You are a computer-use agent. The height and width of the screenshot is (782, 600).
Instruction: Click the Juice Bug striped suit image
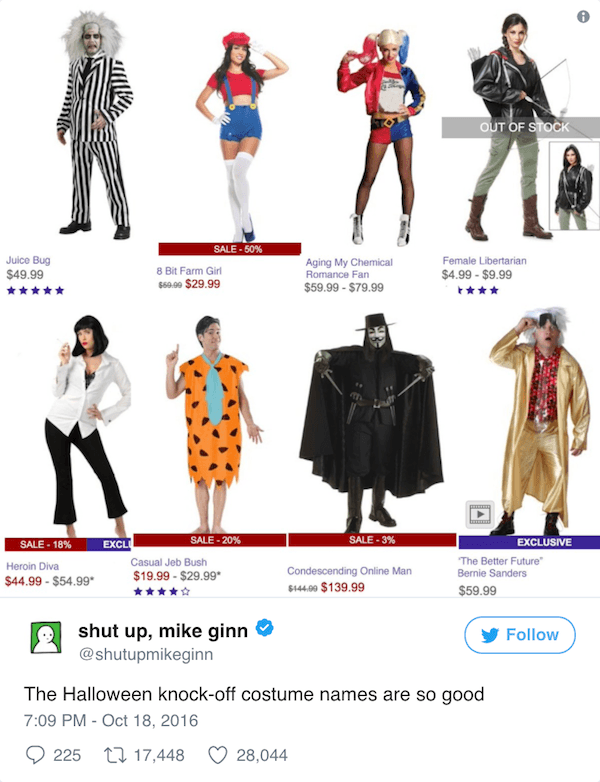click(x=93, y=125)
